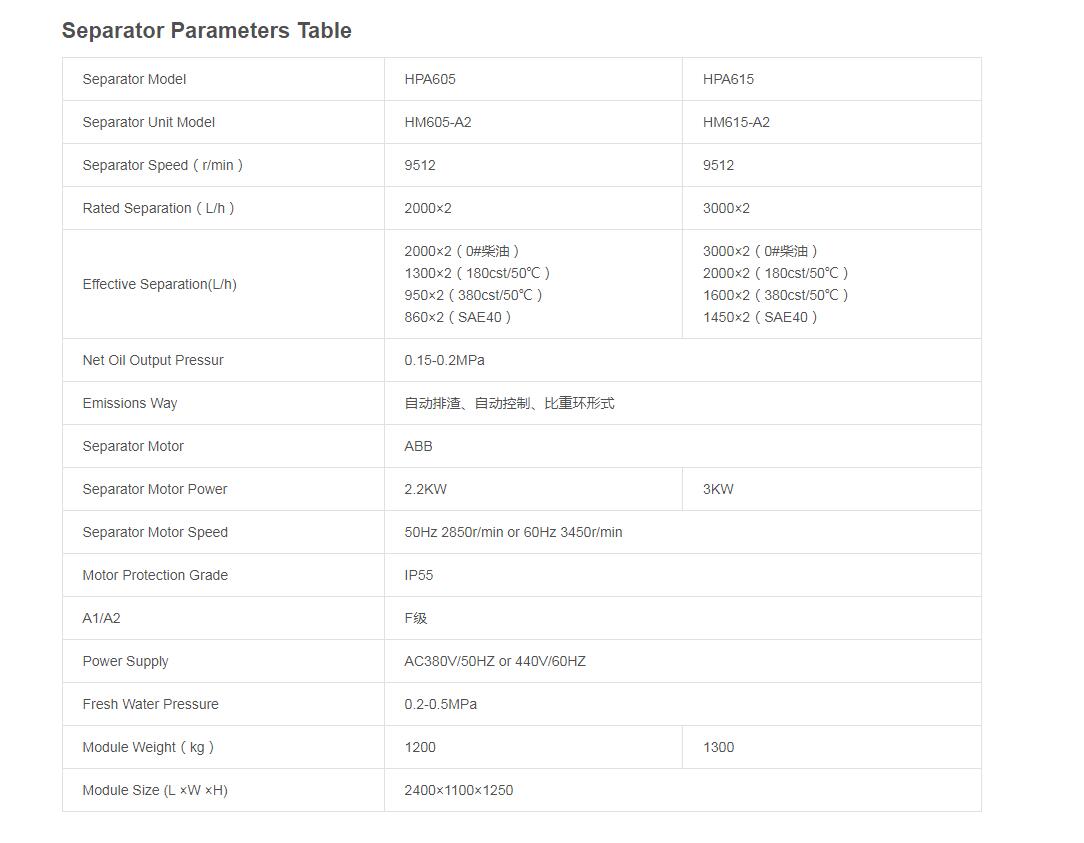
Task: Click the 3KW motor power value
Action: click(718, 489)
